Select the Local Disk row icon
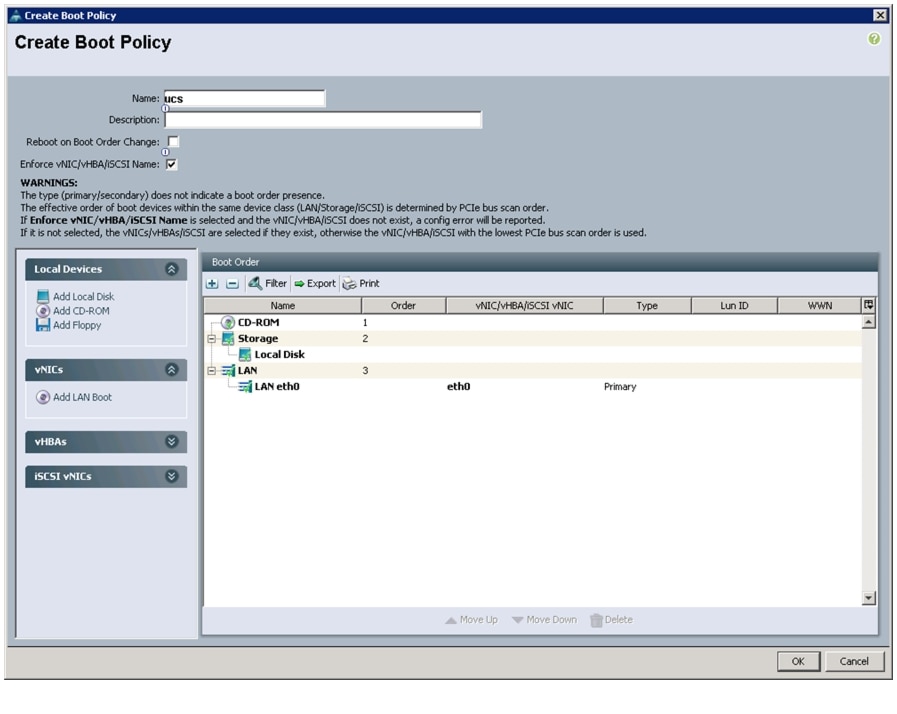The height and width of the screenshot is (714, 897). 245,355
